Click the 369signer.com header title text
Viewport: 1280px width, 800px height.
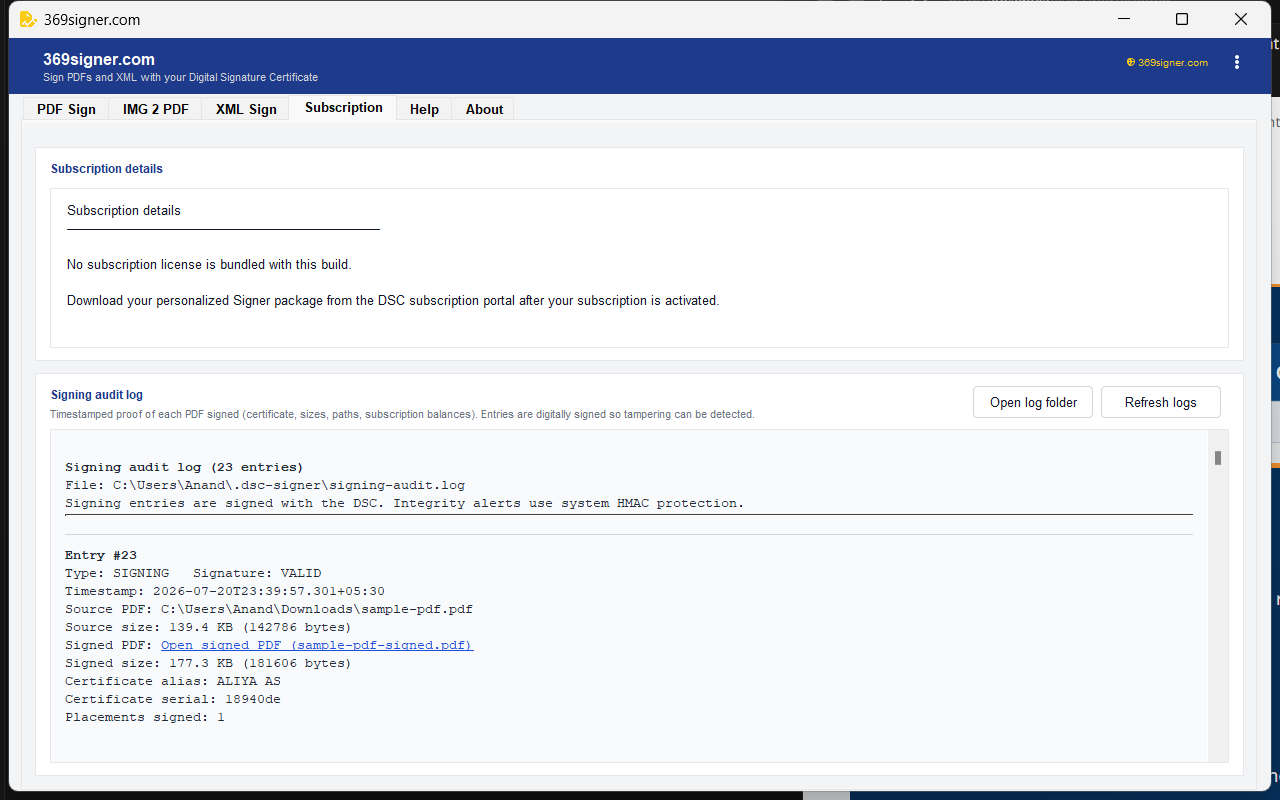point(99,59)
